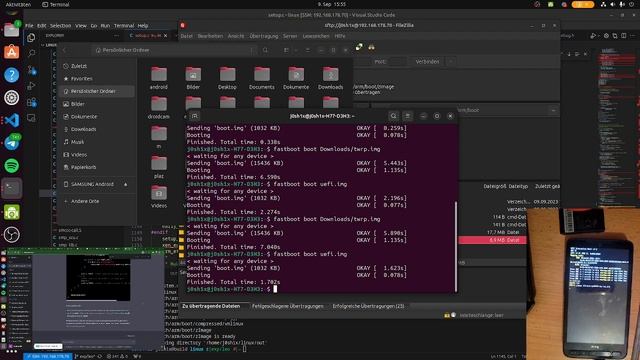
Task: Click the power icon in top bar
Action: (x=631, y=4)
